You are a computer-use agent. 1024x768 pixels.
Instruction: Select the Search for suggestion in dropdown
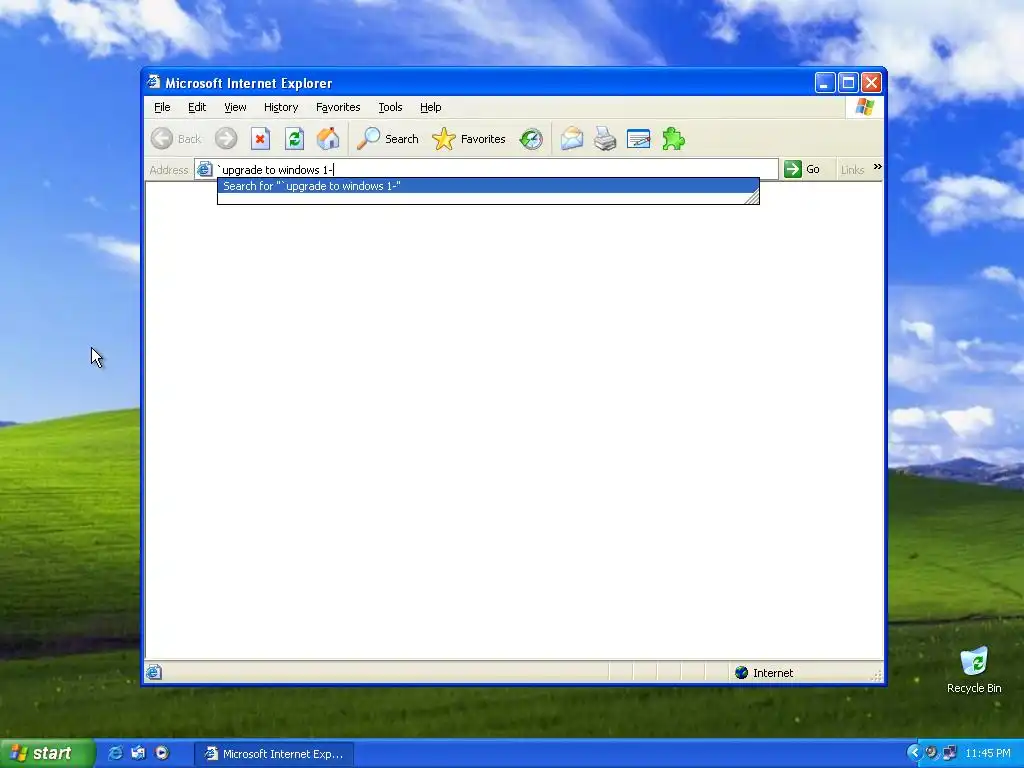pos(487,186)
